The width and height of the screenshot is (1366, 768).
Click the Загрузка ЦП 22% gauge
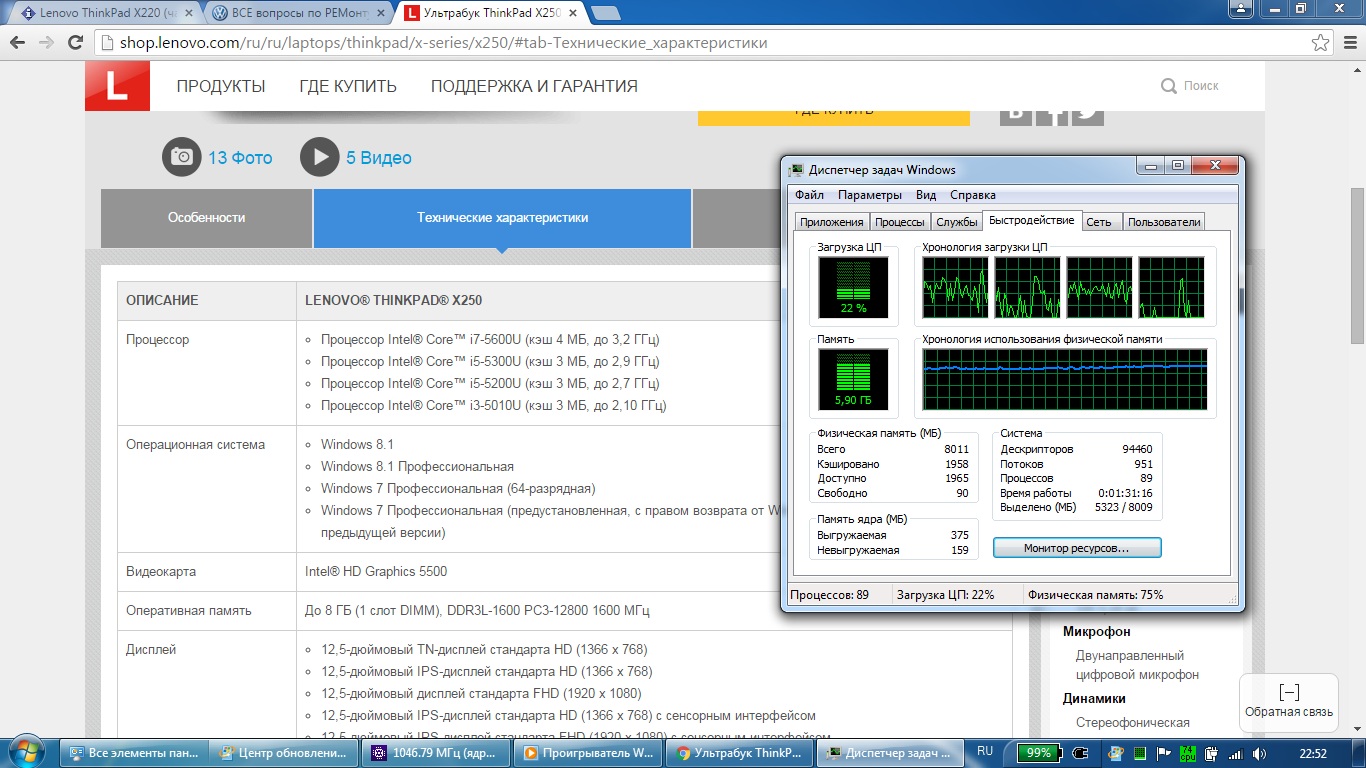853,287
